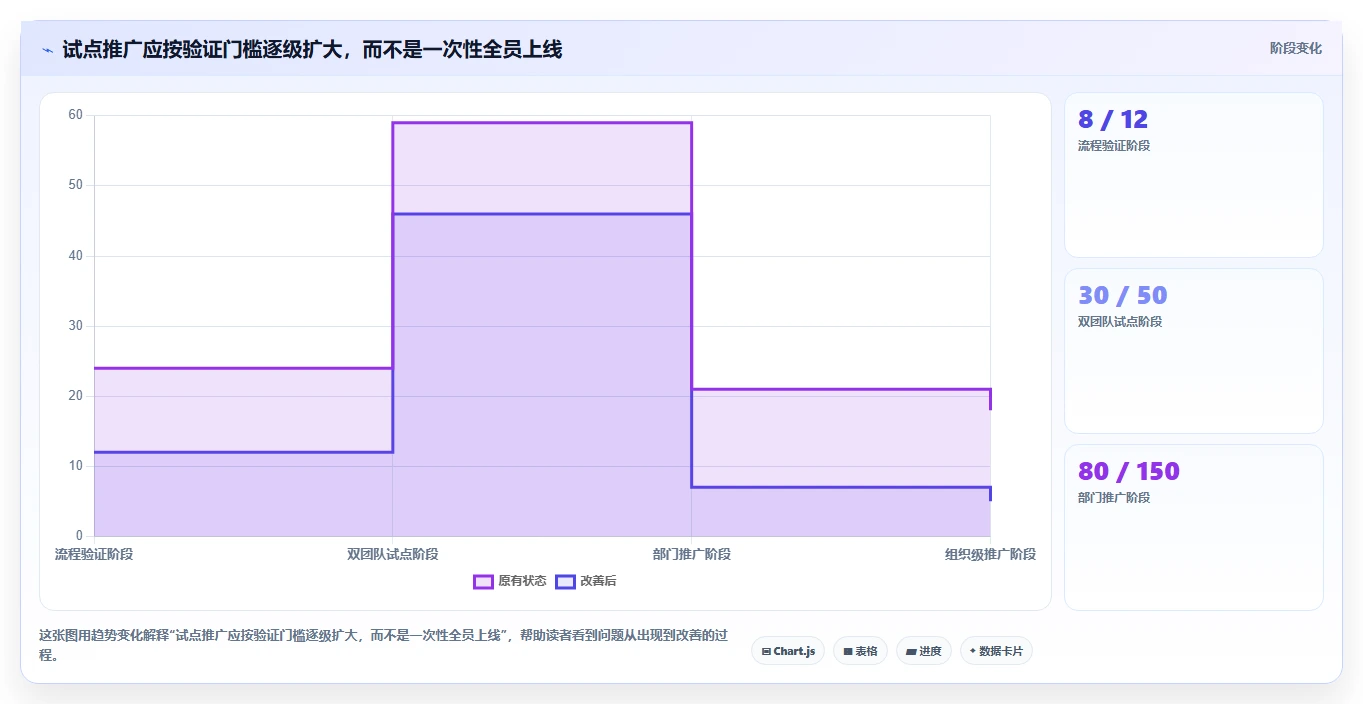The height and width of the screenshot is (704, 1363).
Task: Toggle the 原有状态 legend swatch
Action: click(x=483, y=581)
